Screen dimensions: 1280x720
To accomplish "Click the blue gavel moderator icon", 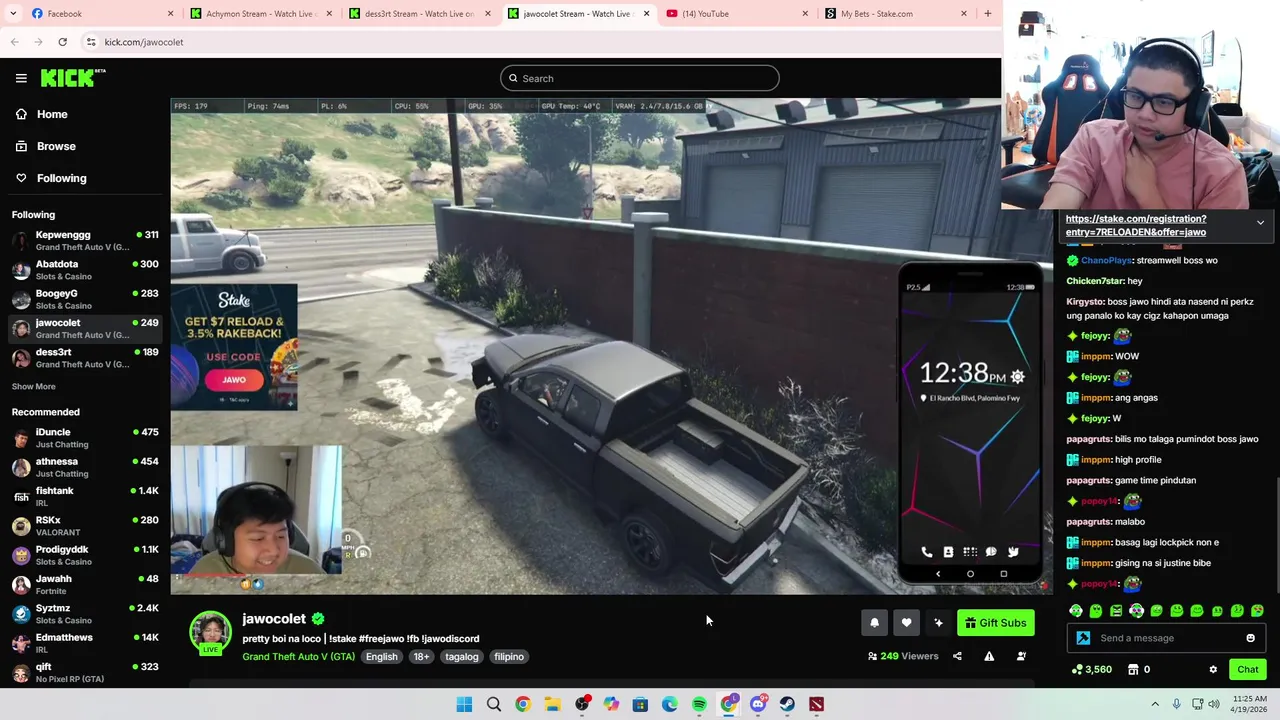I will tap(1082, 638).
